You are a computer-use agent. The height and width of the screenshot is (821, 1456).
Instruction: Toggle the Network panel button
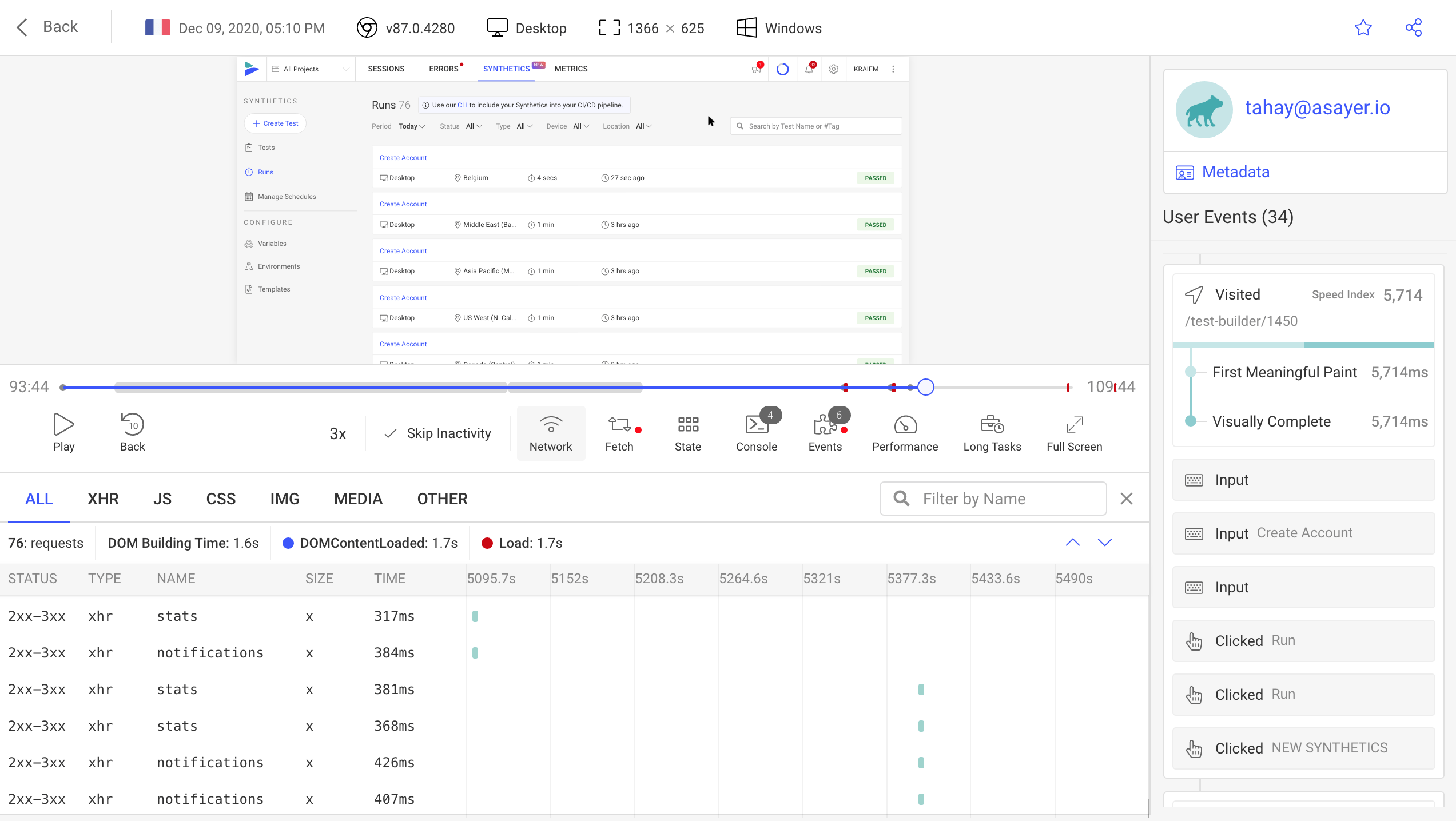[551, 433]
